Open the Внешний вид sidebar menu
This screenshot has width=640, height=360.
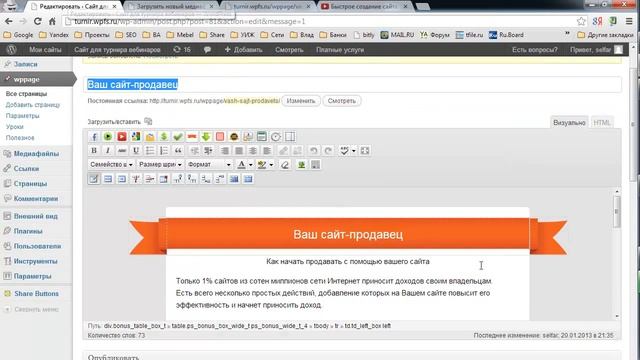point(36,216)
